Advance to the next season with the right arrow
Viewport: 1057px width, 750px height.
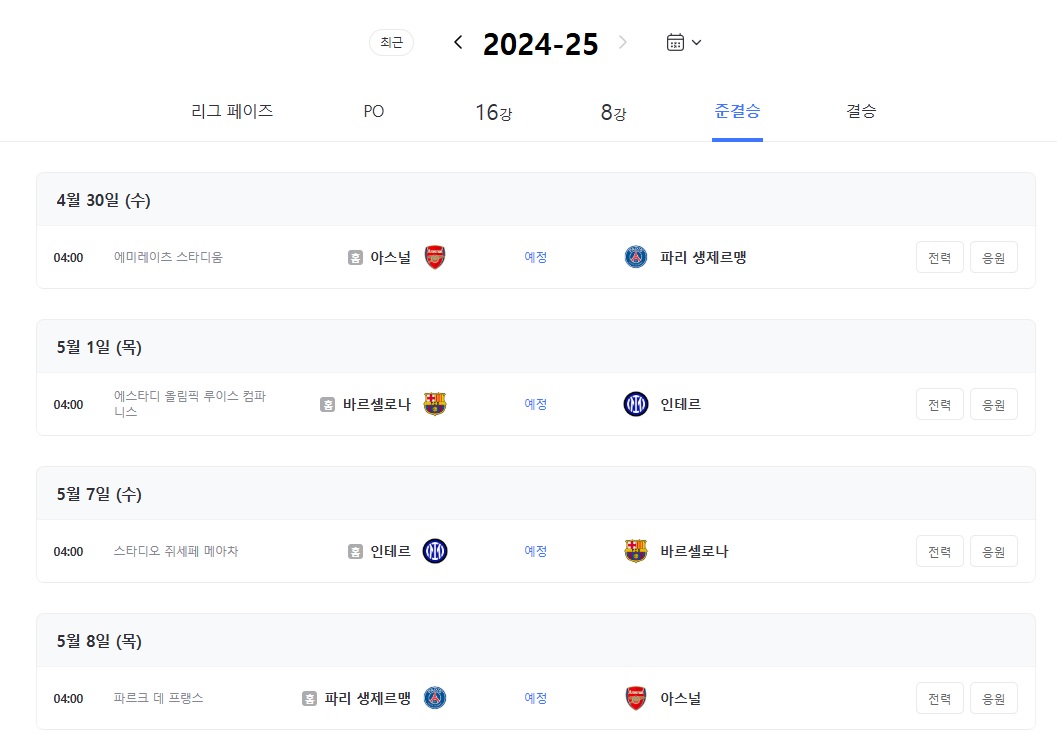point(621,42)
